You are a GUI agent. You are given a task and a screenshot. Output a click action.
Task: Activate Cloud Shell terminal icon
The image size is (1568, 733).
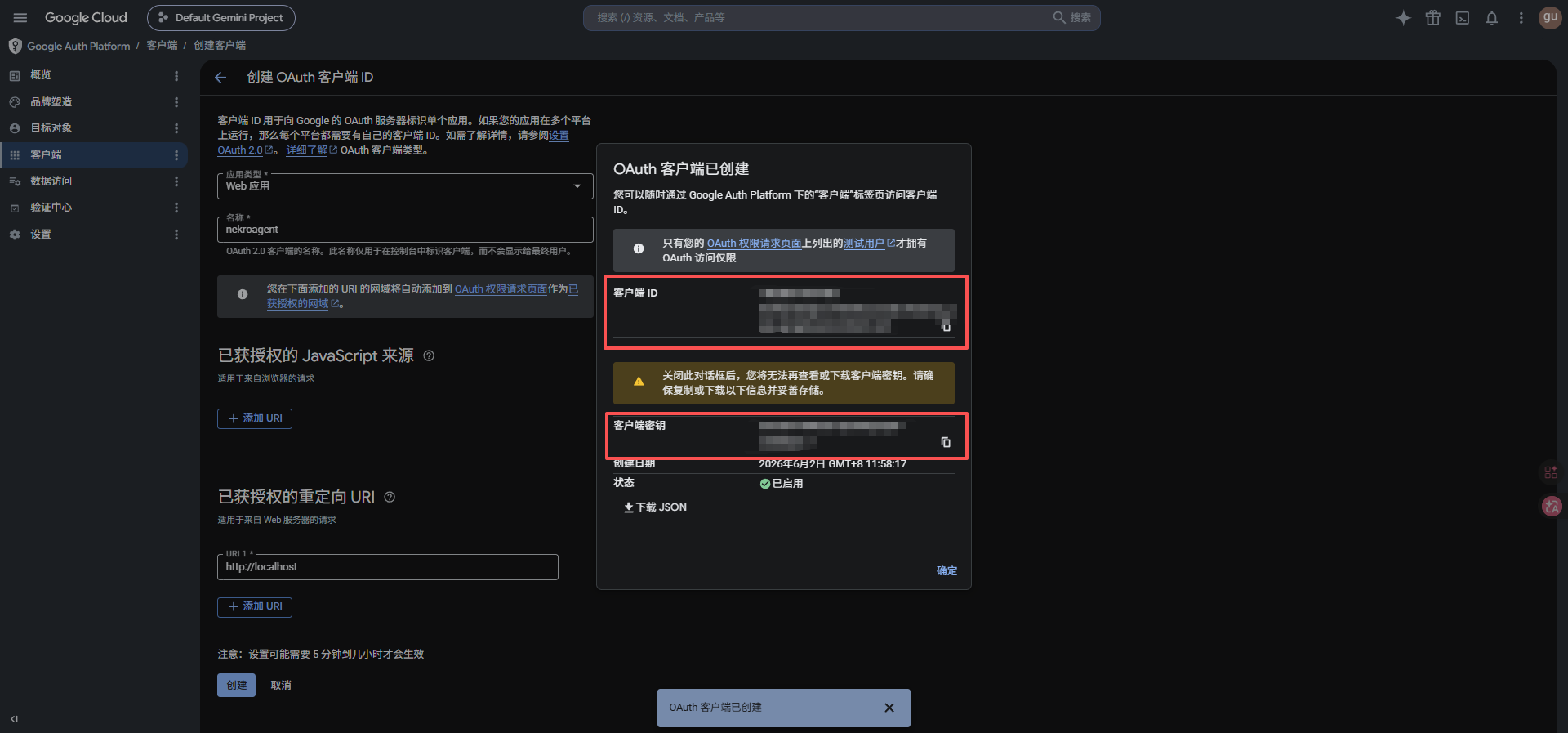click(x=1462, y=18)
